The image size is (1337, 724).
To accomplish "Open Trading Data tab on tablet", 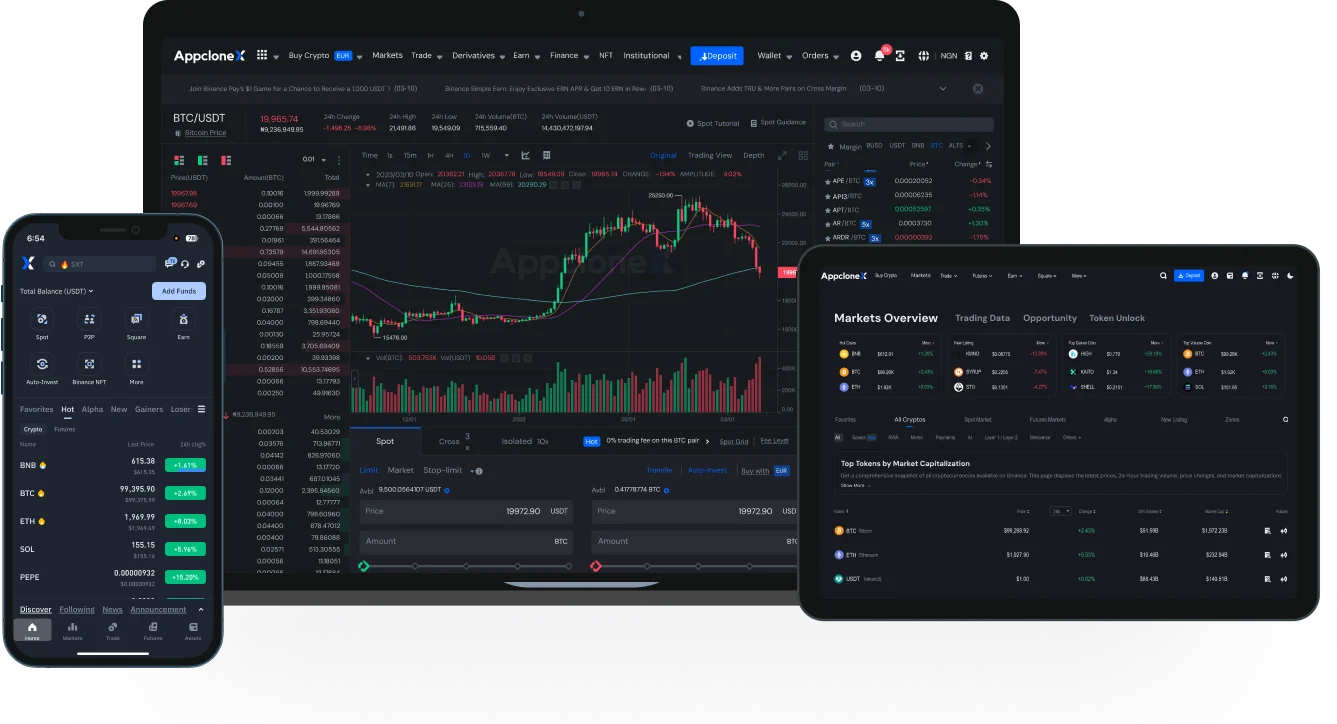I will click(982, 318).
